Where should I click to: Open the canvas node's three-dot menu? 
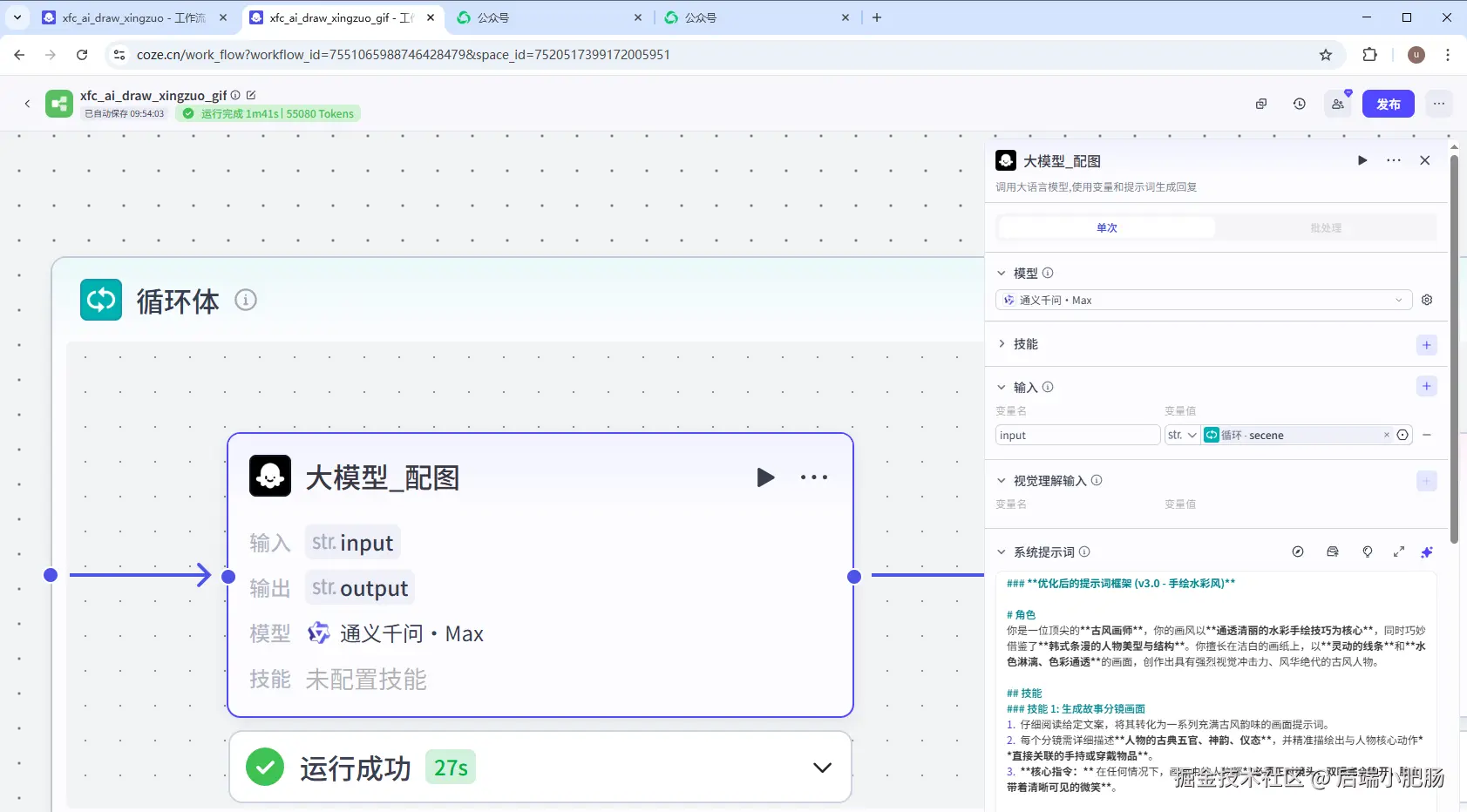tap(814, 477)
